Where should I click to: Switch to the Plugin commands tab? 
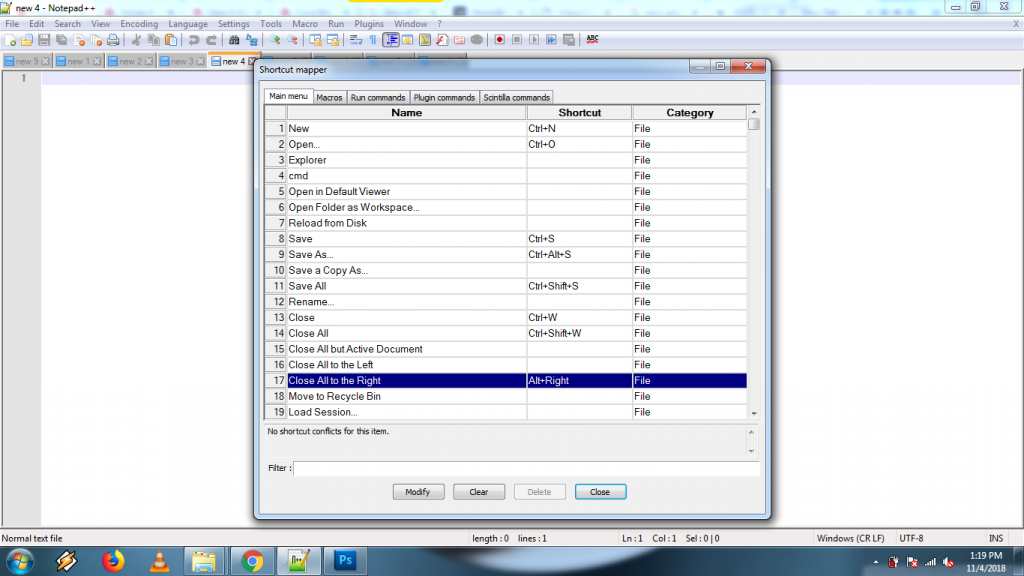pos(444,97)
